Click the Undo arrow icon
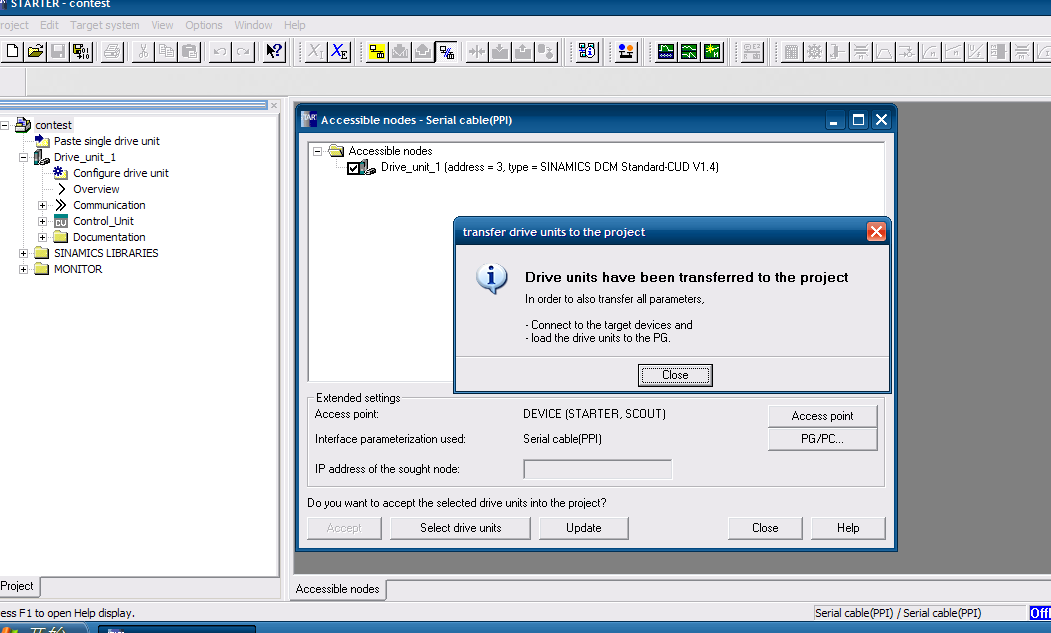This screenshot has height=633, width=1051. [220, 52]
